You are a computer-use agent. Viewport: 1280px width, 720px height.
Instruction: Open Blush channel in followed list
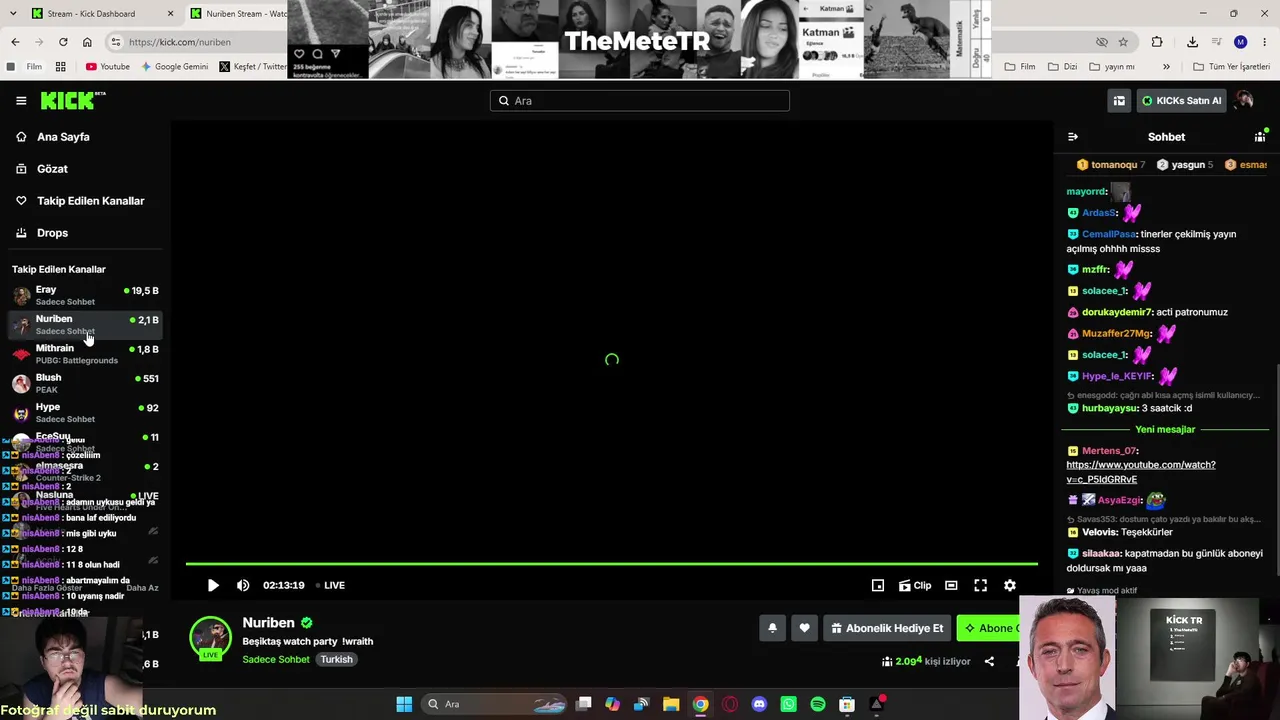tap(85, 383)
